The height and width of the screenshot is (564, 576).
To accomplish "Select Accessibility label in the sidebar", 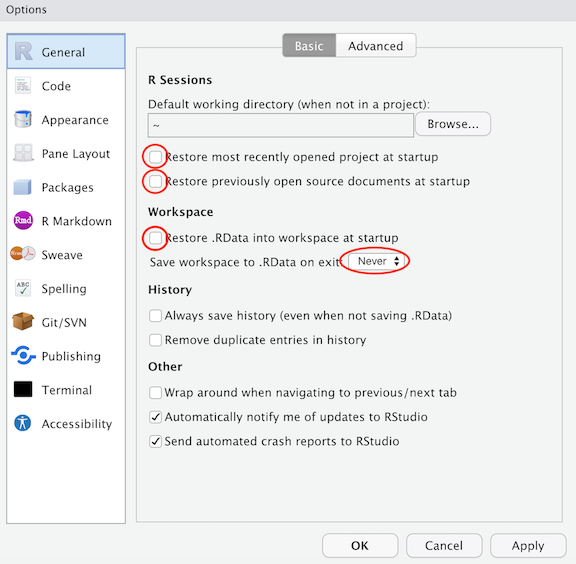I will (77, 424).
